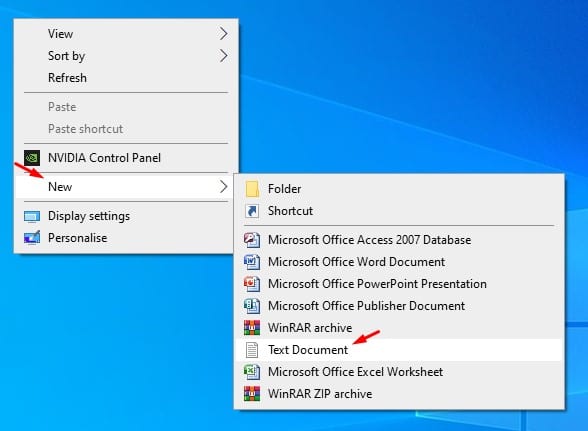Expand the New submenu chevron
Viewport: 588px width, 431px height.
point(224,186)
